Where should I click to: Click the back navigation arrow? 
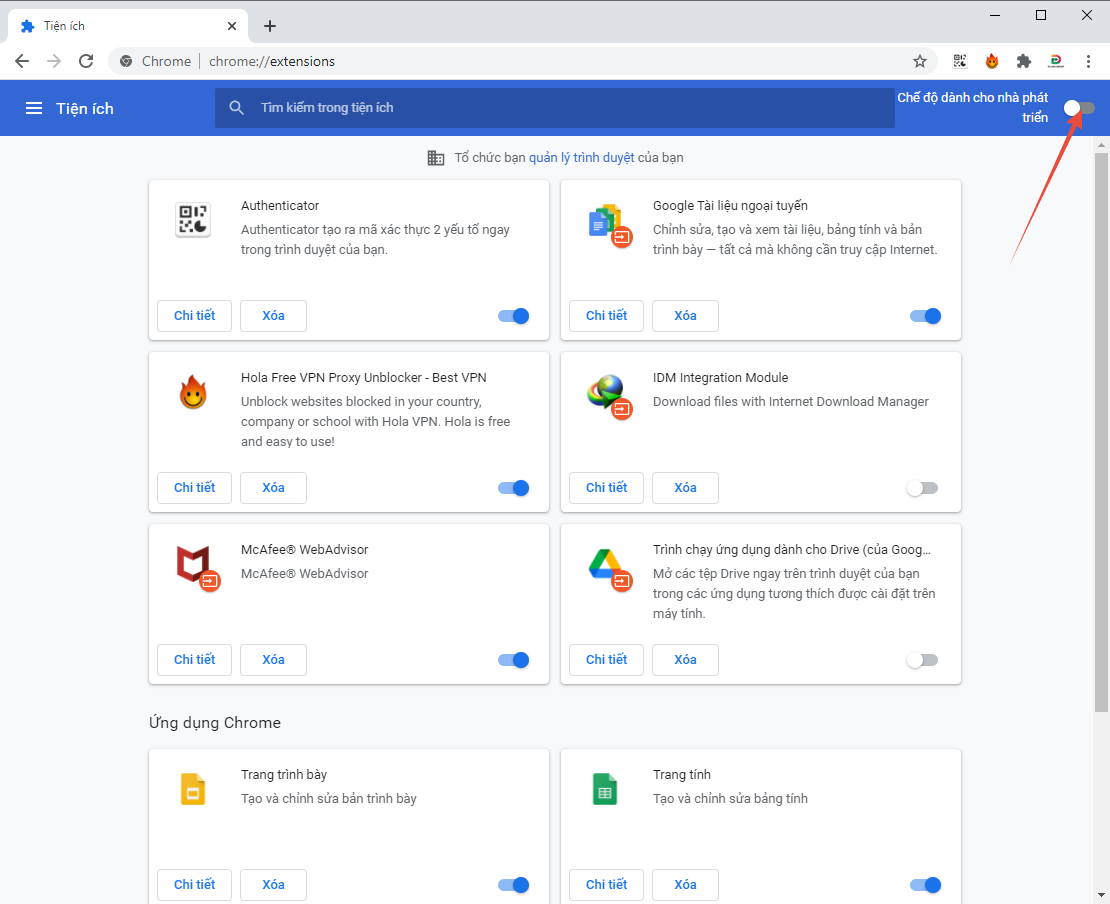coord(22,61)
